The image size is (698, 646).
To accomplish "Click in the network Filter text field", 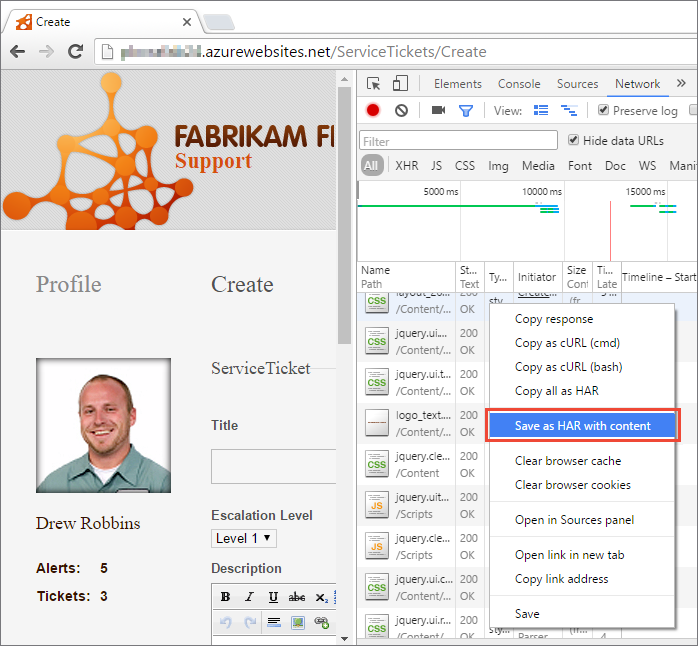I will pos(458,141).
